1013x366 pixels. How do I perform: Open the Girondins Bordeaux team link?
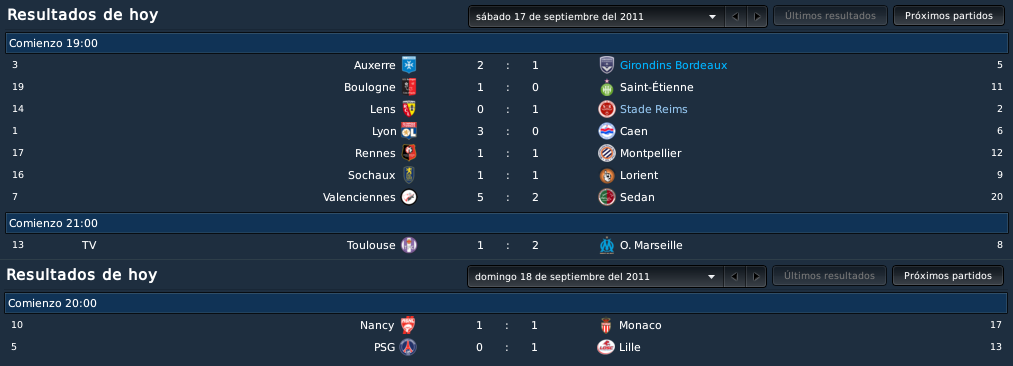click(x=673, y=65)
